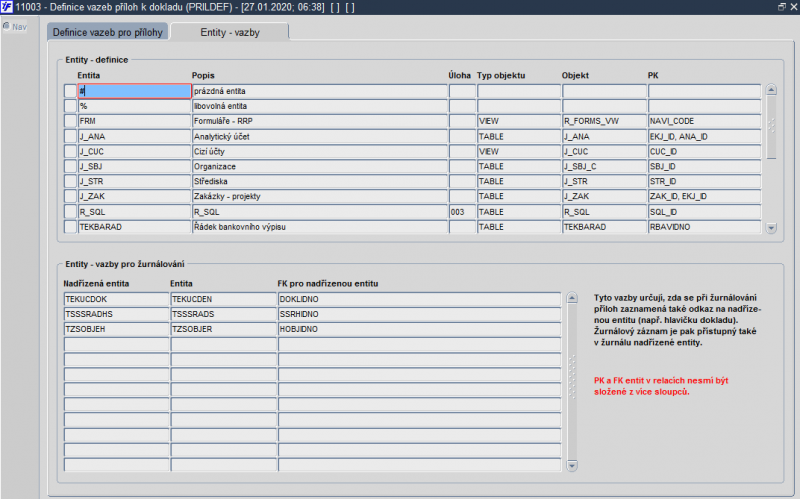The image size is (800, 499).
Task: Click the TEKUCDEN entity field
Action: point(223,299)
